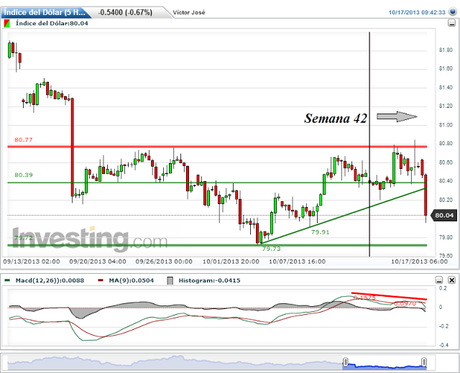Screen dimensions: 460x373
Task: Click the 79.73 low label on chart
Action: (x=271, y=249)
